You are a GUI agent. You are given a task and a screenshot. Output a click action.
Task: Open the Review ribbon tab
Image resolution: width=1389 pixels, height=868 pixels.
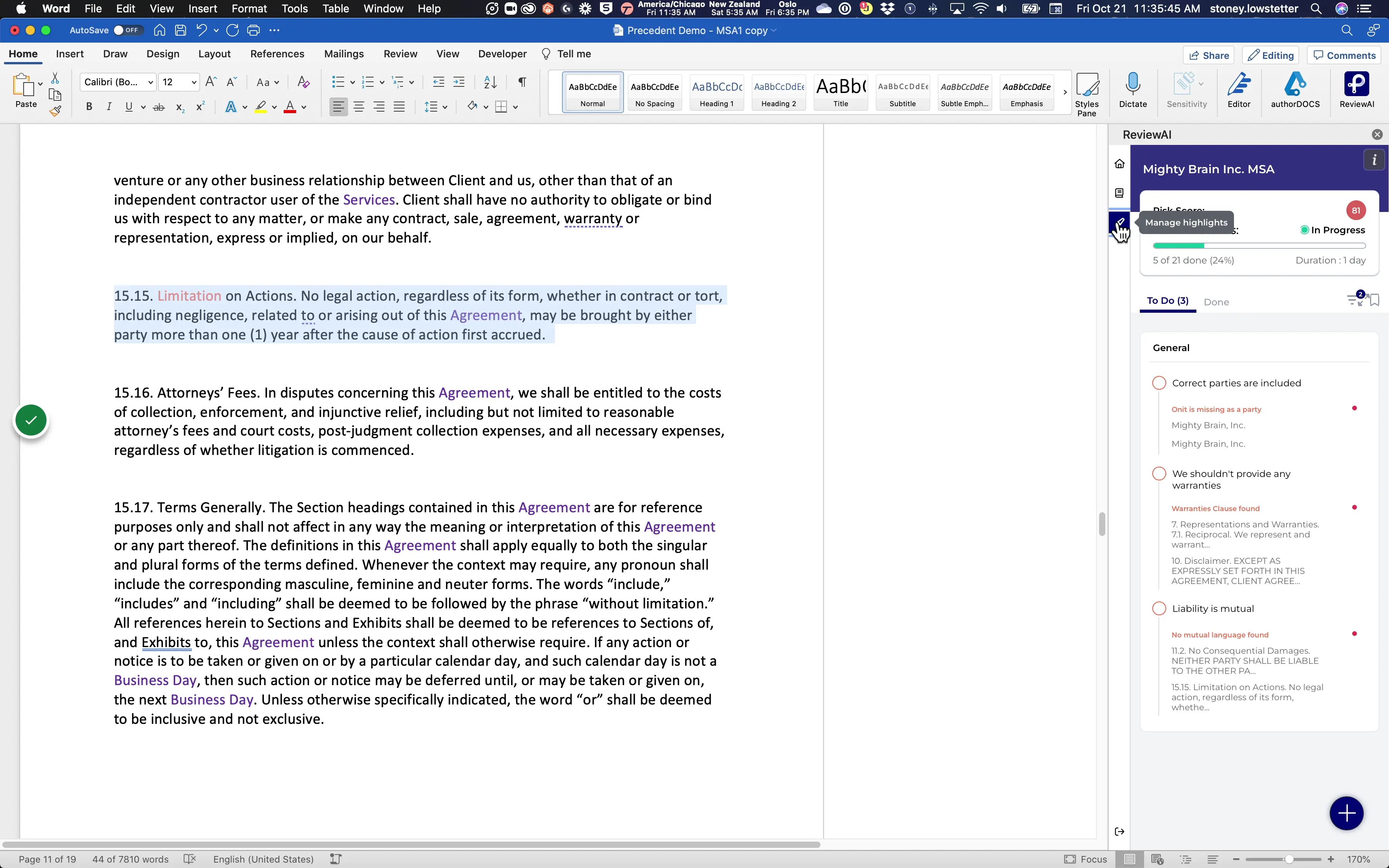click(400, 54)
